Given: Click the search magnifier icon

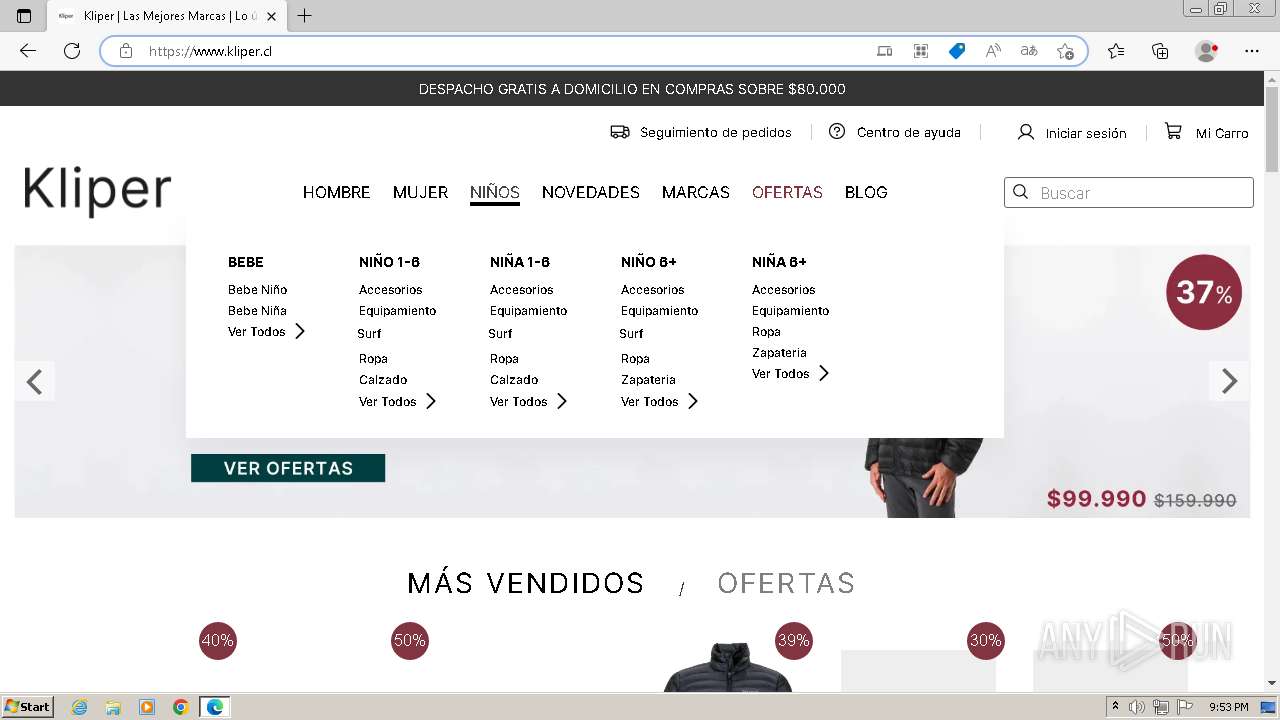Looking at the screenshot, I should pos(1021,192).
